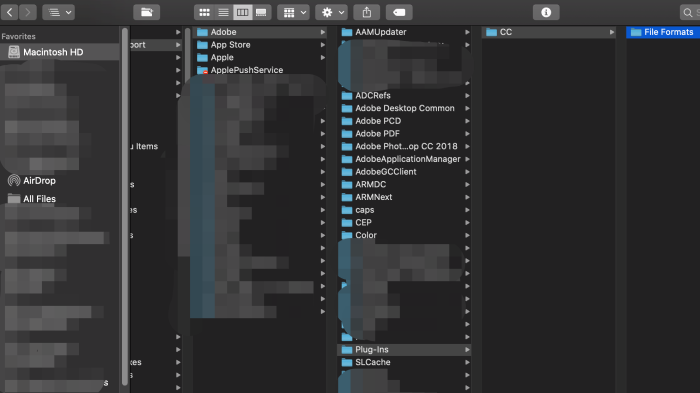Click the All Files folder icon

click(x=14, y=199)
